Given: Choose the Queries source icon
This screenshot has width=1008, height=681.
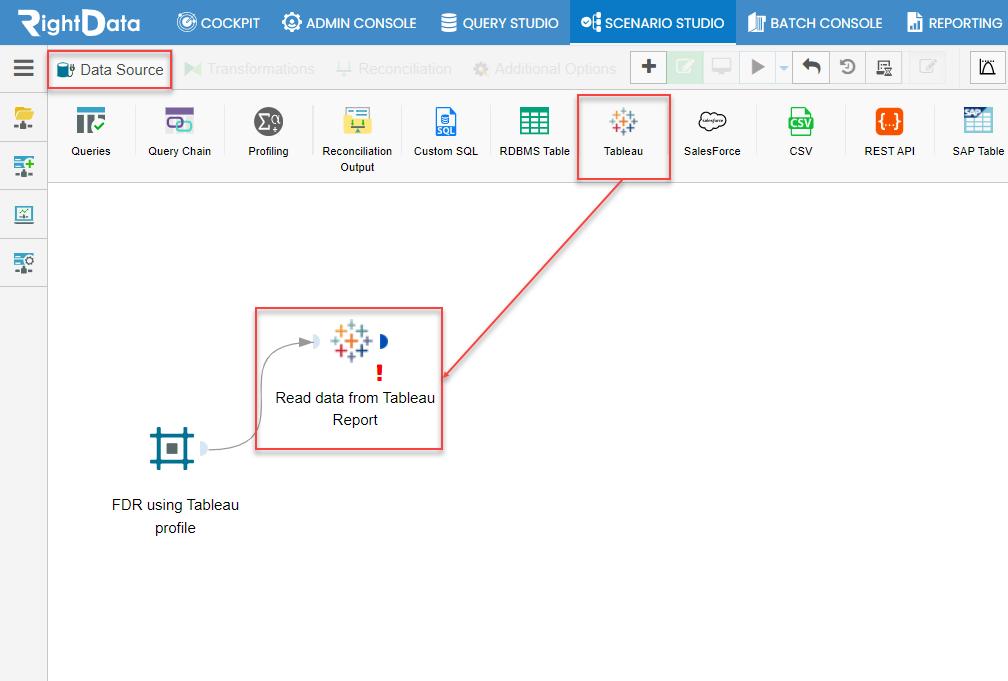Looking at the screenshot, I should (x=91, y=121).
